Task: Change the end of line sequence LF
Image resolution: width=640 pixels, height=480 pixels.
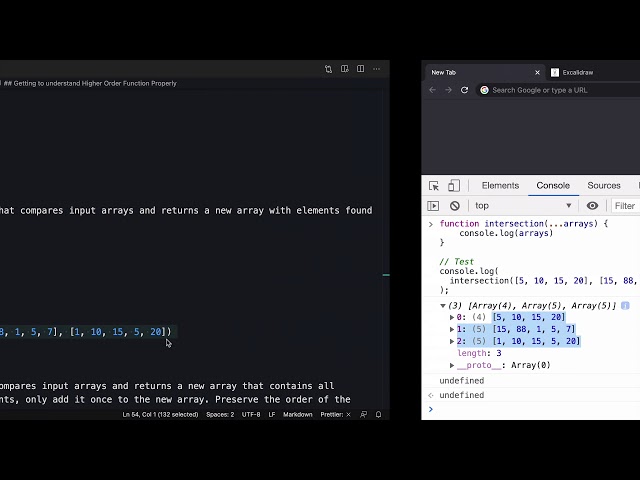Action: 271,414
